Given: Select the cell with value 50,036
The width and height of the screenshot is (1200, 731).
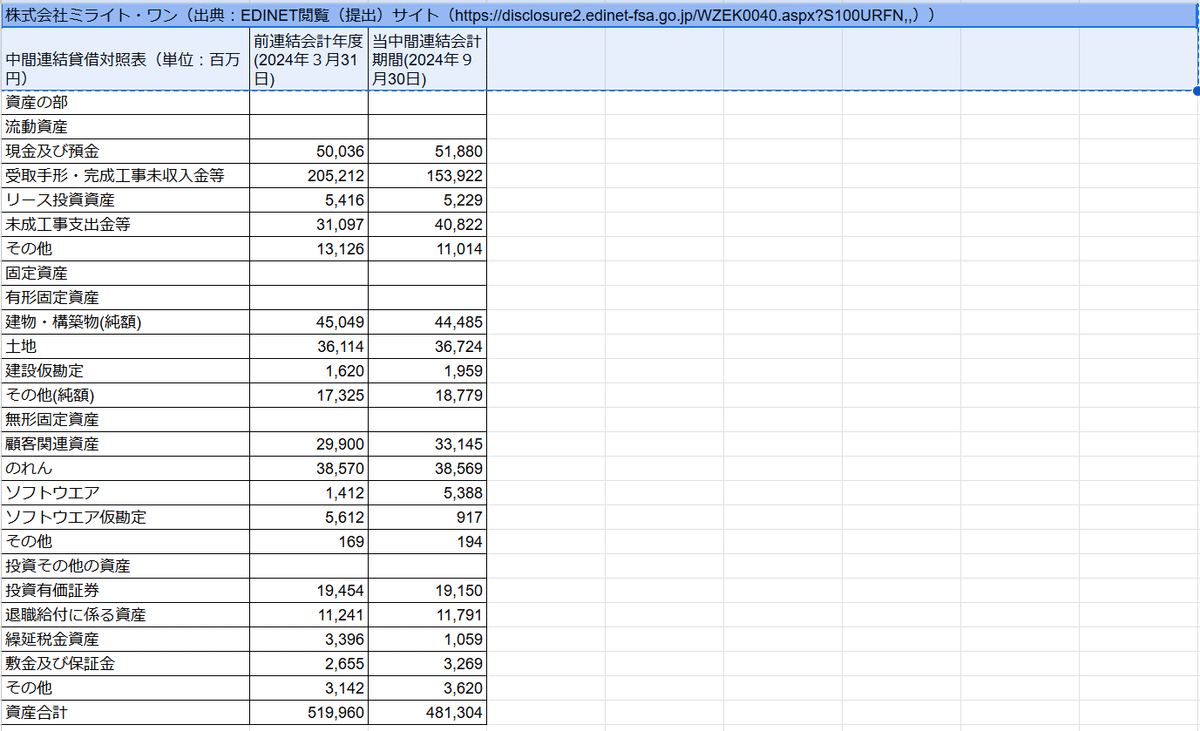Looking at the screenshot, I should pyautogui.click(x=309, y=151).
